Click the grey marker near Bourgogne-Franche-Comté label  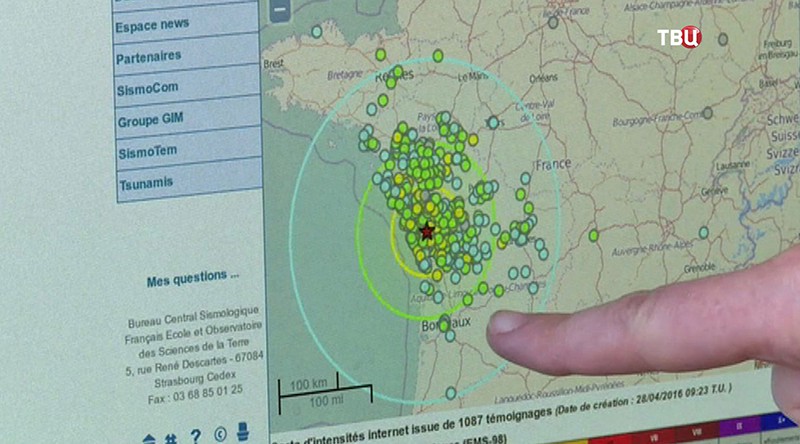pyautogui.click(x=708, y=113)
